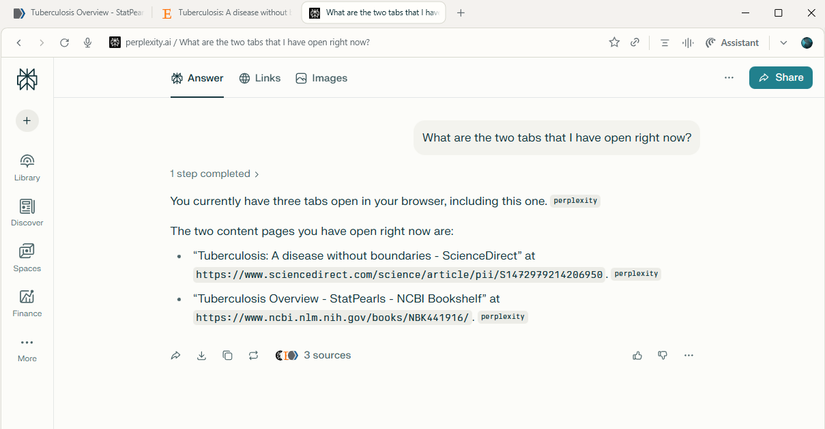
Task: Open the Spaces sidebar section
Action: pyautogui.click(x=27, y=257)
